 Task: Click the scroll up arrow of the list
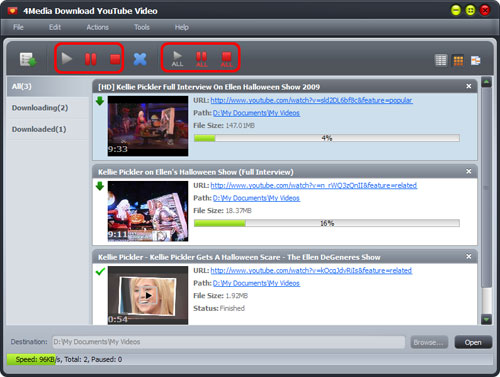487,82
